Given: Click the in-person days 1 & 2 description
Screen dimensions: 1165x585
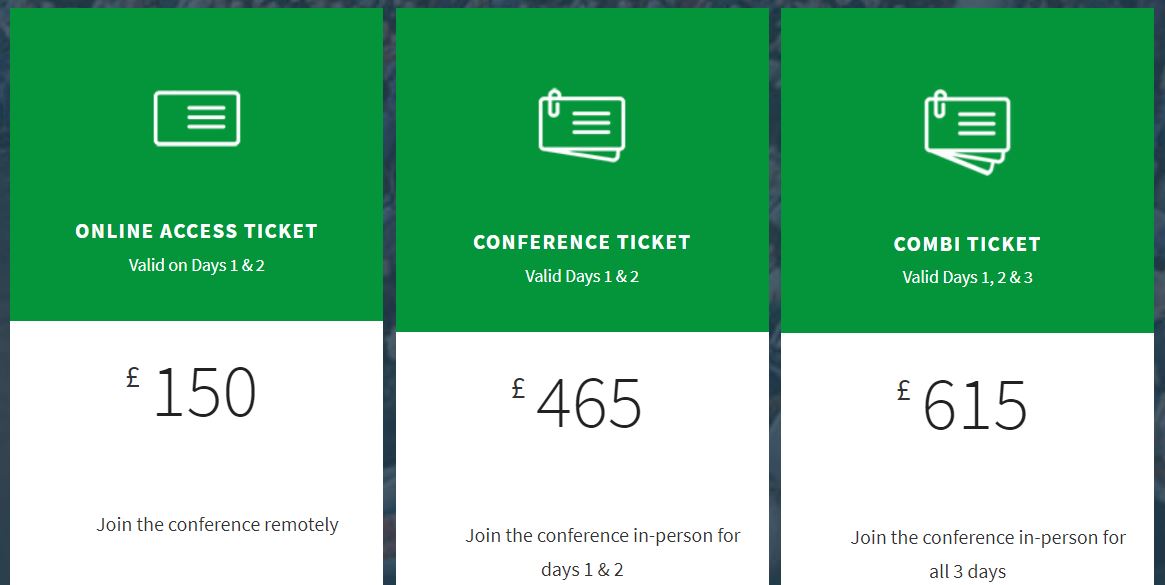Looking at the screenshot, I should click(603, 552).
